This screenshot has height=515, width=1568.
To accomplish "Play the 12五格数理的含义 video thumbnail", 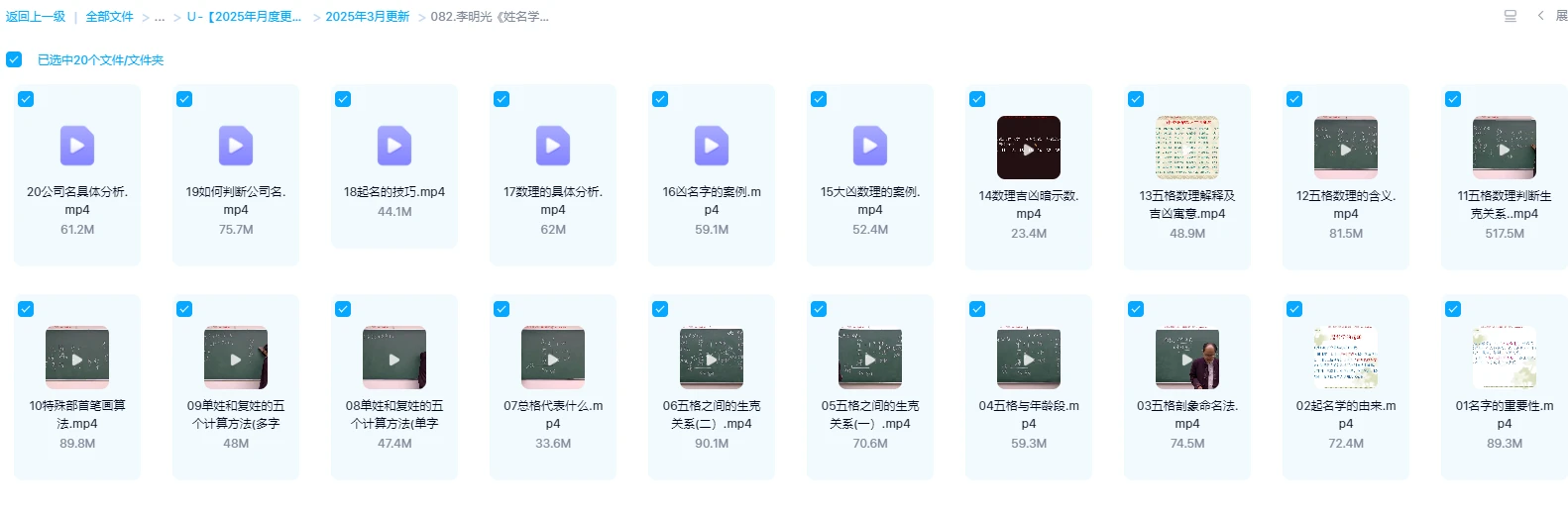I will [1346, 148].
